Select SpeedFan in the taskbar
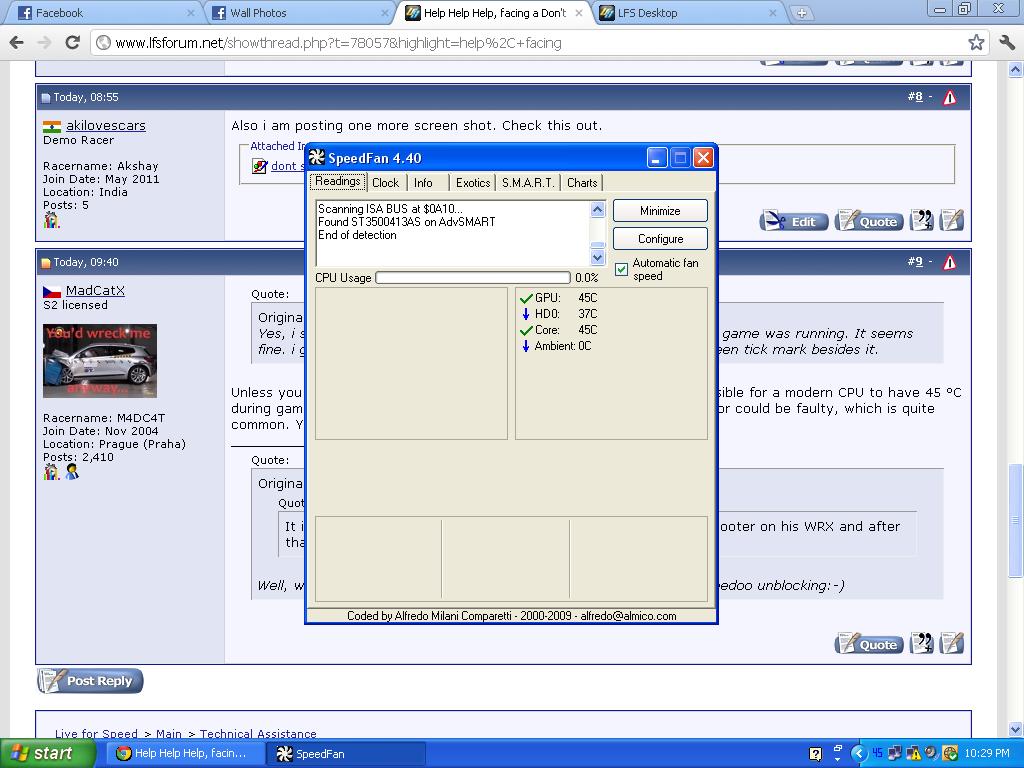 tap(346, 754)
